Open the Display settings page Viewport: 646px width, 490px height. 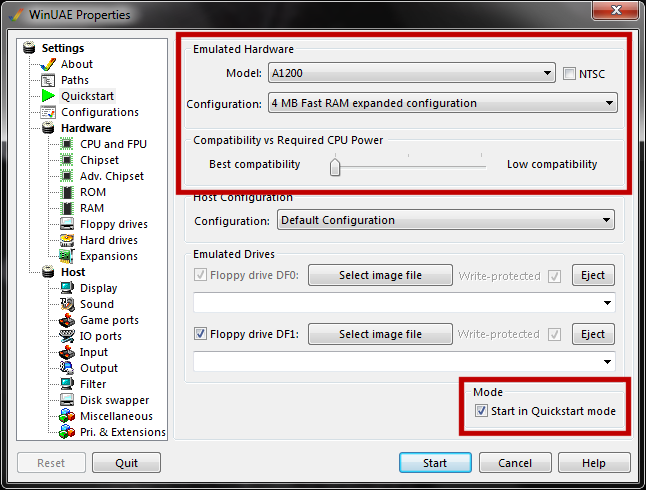(x=98, y=288)
